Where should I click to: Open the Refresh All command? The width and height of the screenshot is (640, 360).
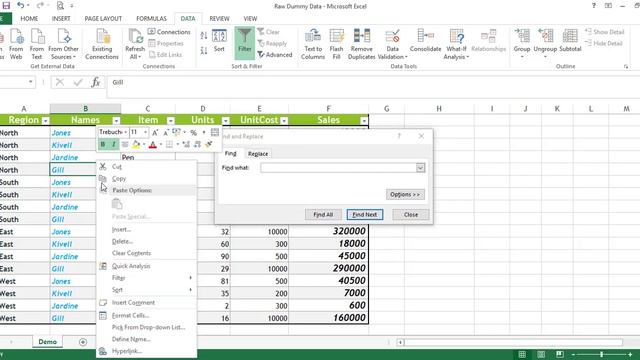click(135, 44)
